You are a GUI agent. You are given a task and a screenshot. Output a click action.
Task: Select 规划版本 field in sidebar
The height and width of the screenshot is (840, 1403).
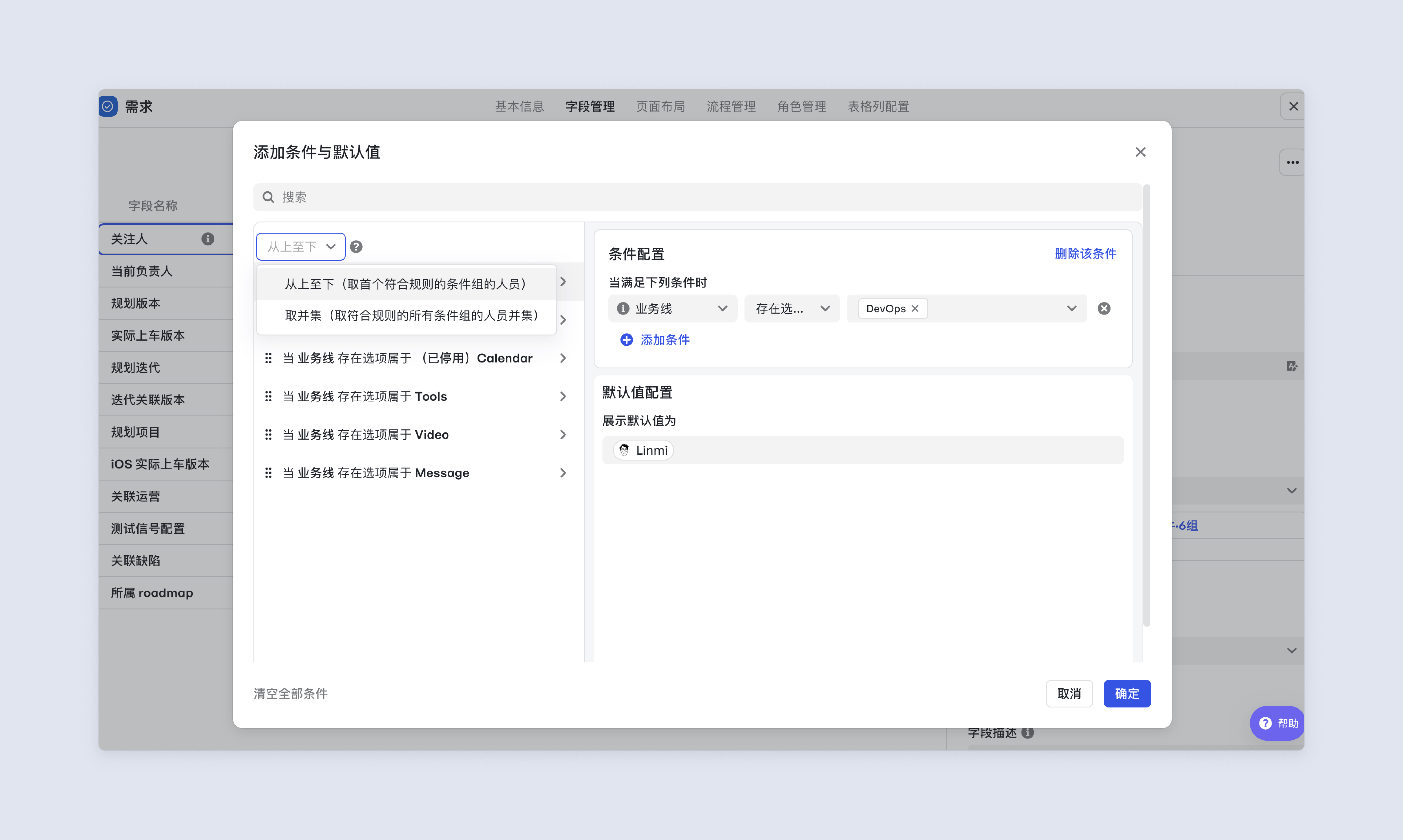pyautogui.click(x=166, y=303)
